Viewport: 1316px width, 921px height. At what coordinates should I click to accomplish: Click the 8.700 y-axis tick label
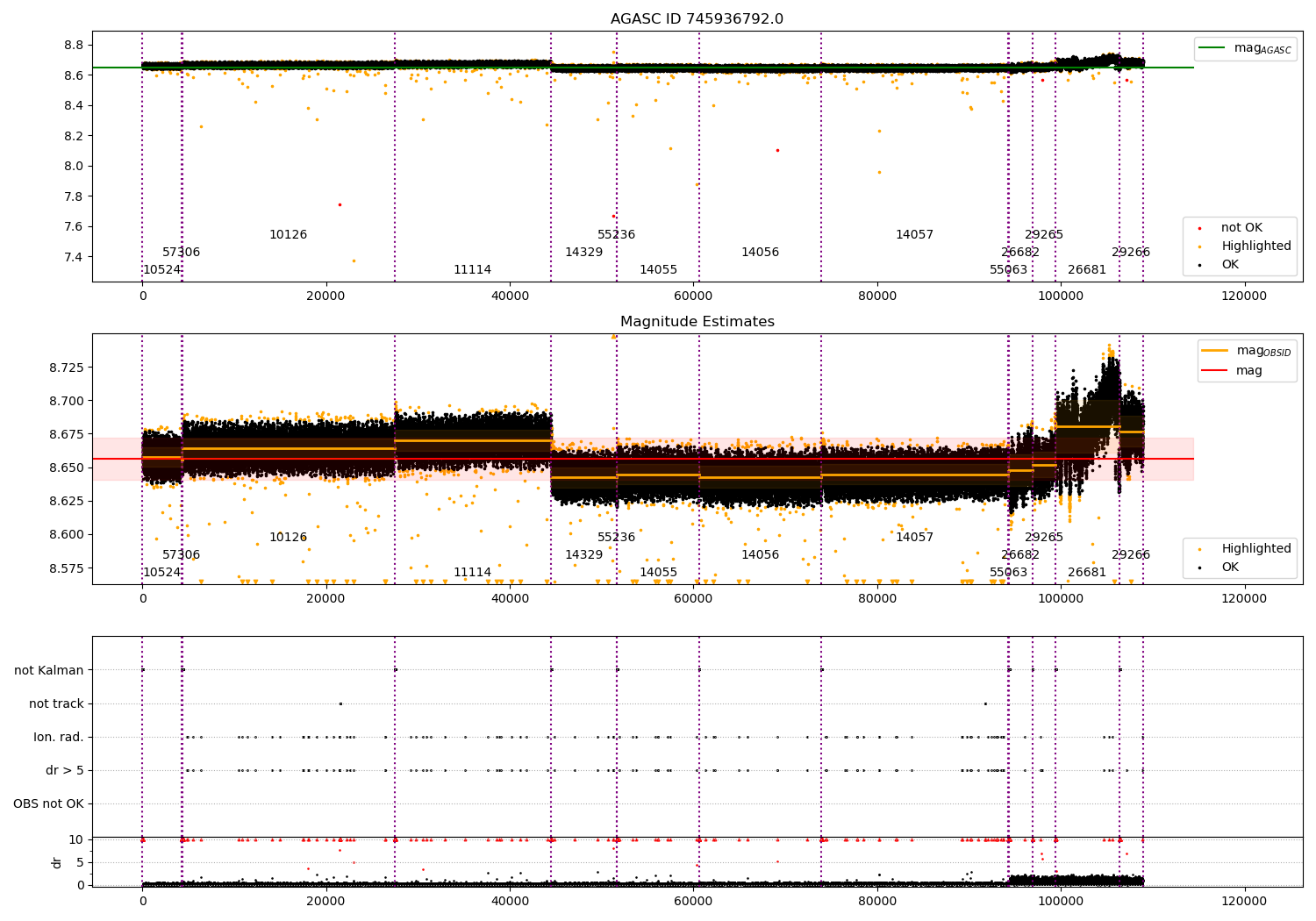click(67, 401)
